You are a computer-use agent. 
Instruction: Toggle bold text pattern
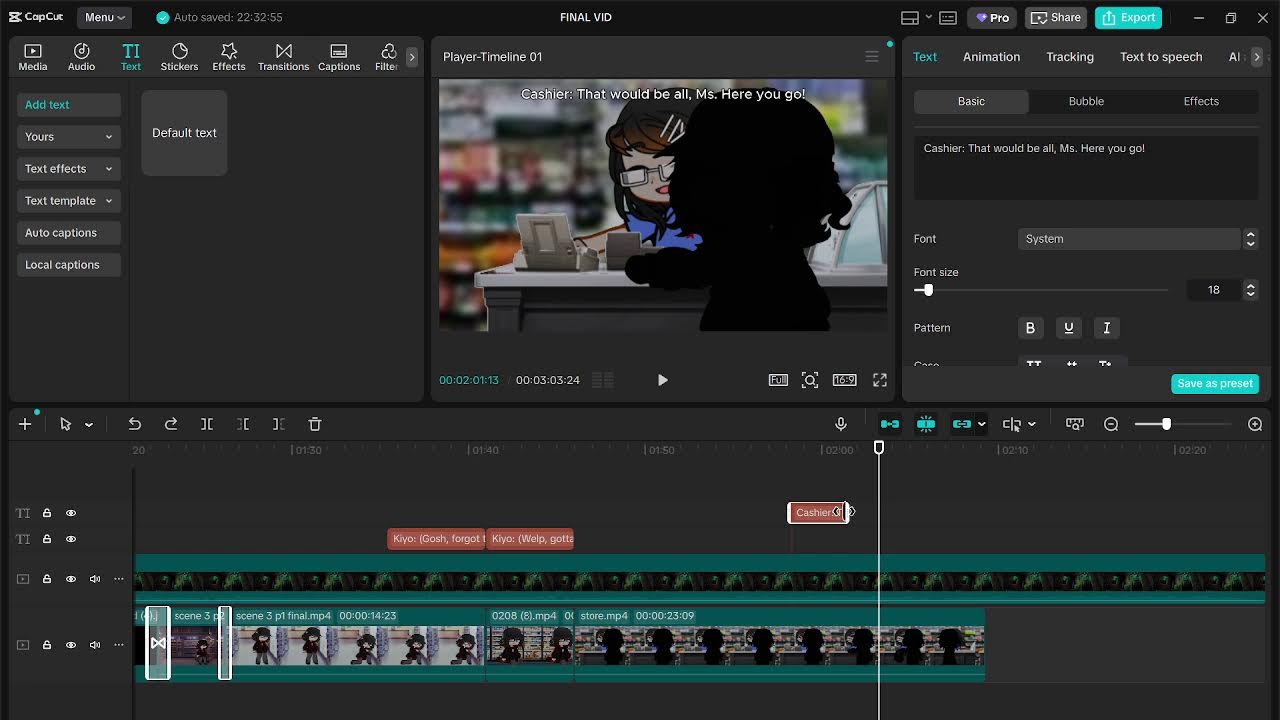pos(1030,328)
